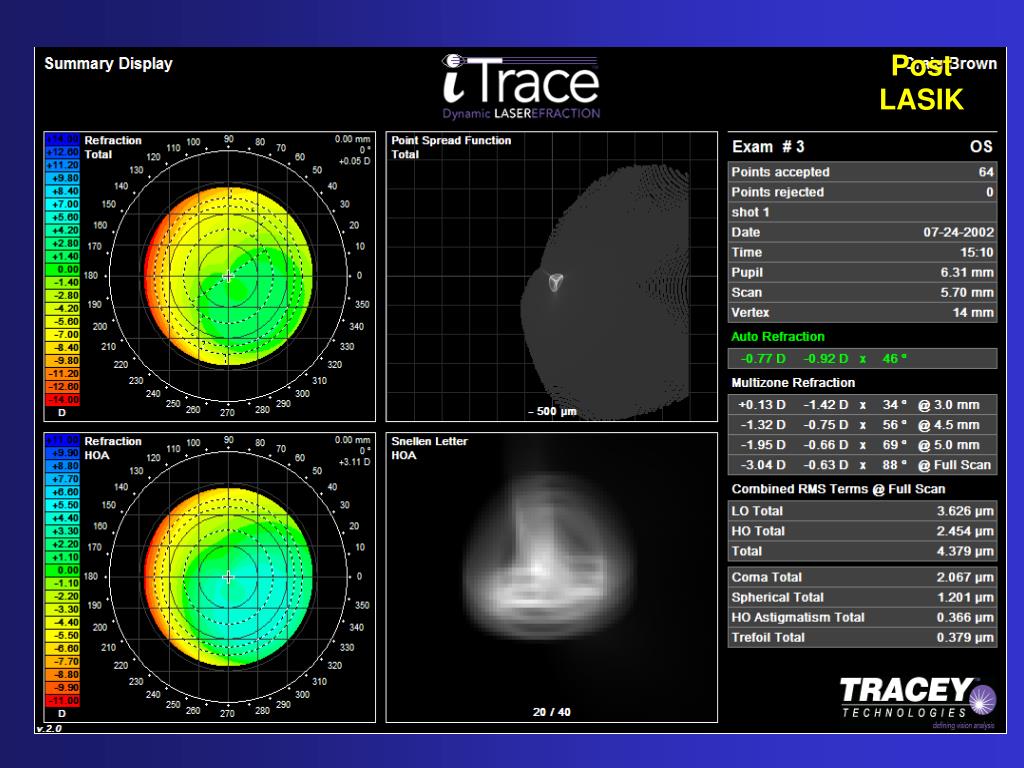Click the 'Exam # 3' header
The image size is (1024, 768).
tap(769, 146)
